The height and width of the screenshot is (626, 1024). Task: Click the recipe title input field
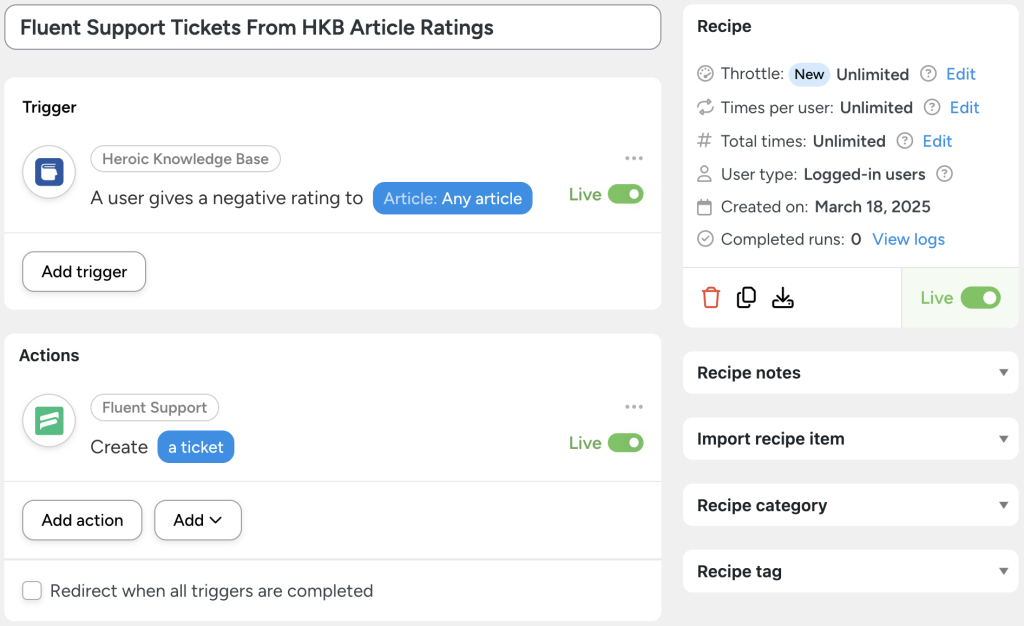coord(330,27)
